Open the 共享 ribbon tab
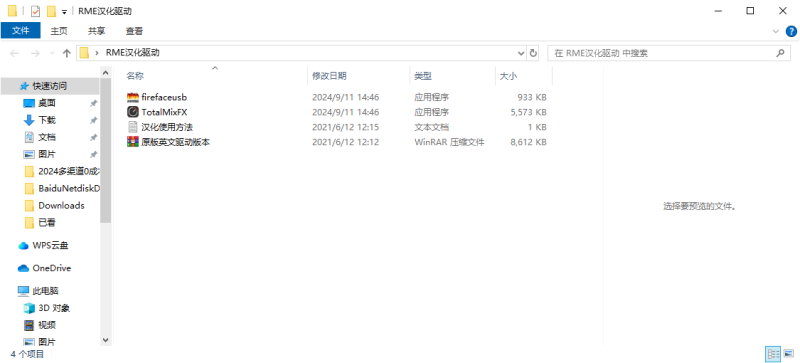 pos(96,31)
